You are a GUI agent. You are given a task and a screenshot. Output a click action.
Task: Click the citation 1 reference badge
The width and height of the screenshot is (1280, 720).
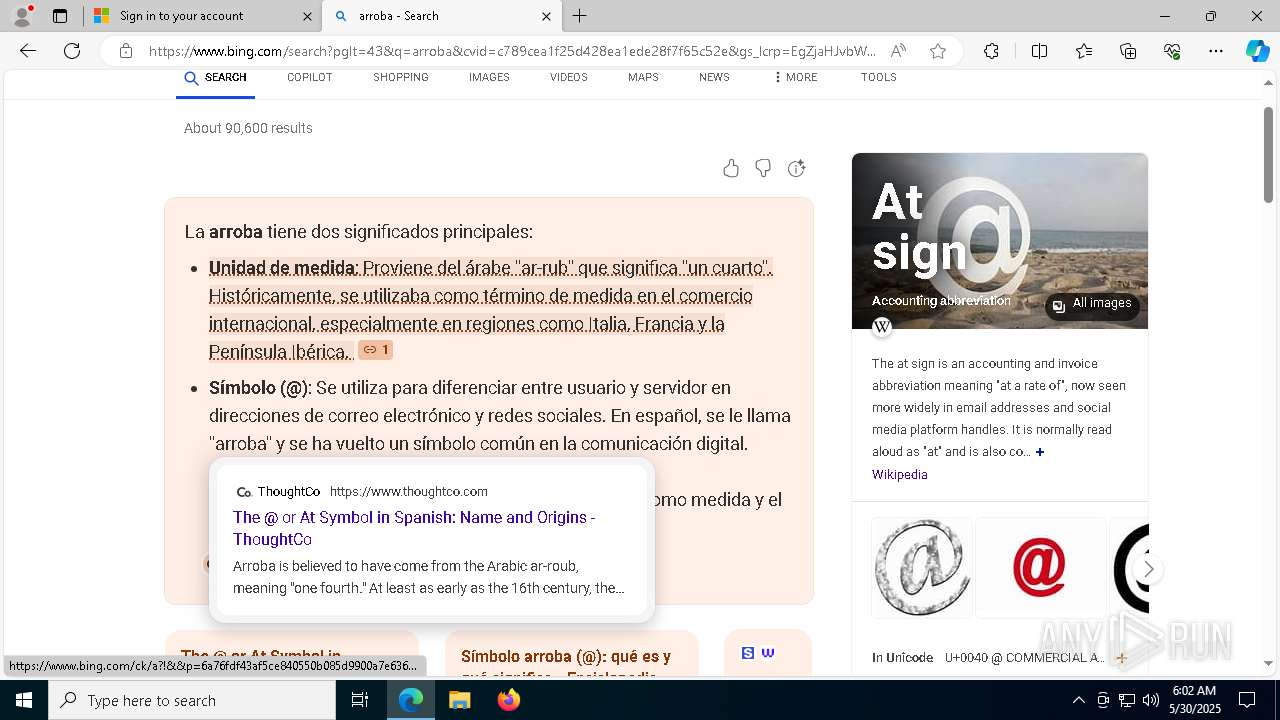point(376,350)
